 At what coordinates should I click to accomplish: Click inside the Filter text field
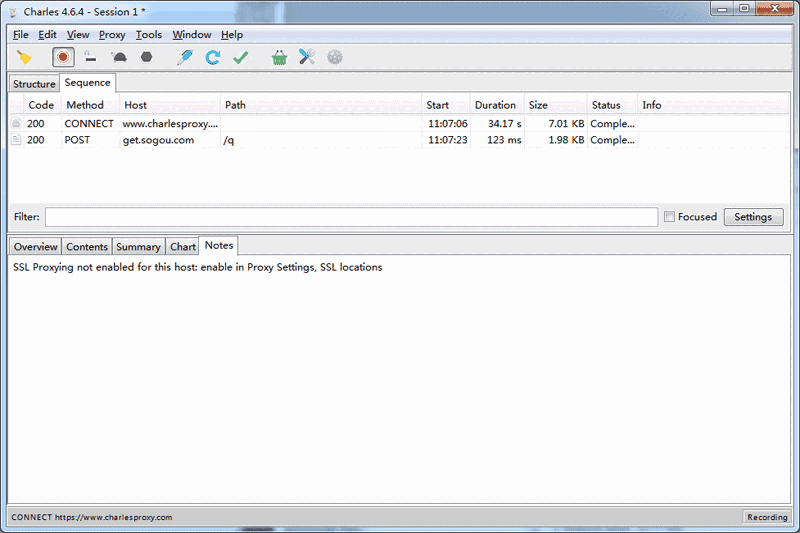point(350,217)
